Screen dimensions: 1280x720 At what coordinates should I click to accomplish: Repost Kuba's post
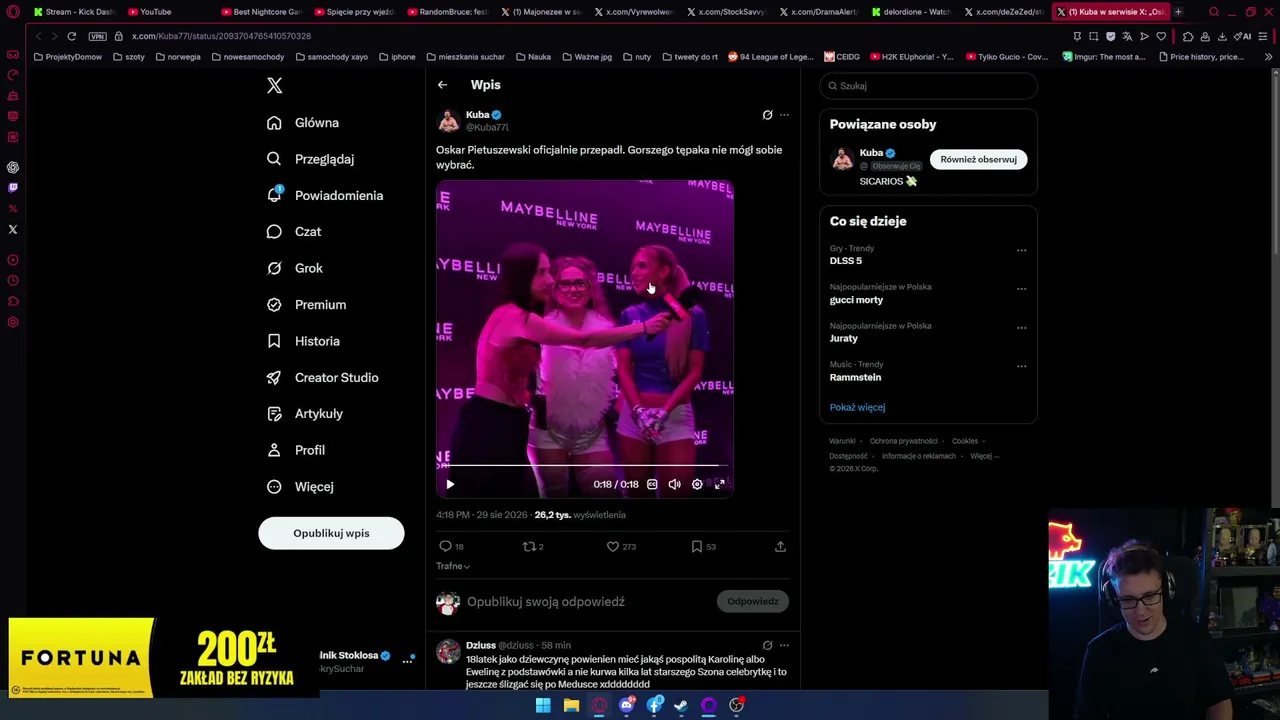click(530, 546)
